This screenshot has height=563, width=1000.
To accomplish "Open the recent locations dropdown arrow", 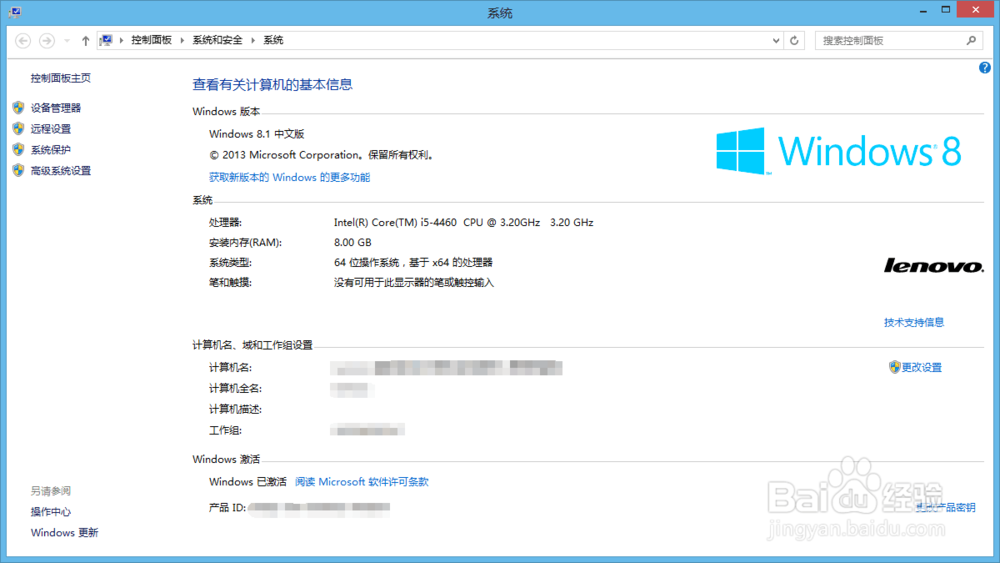I will [67, 41].
